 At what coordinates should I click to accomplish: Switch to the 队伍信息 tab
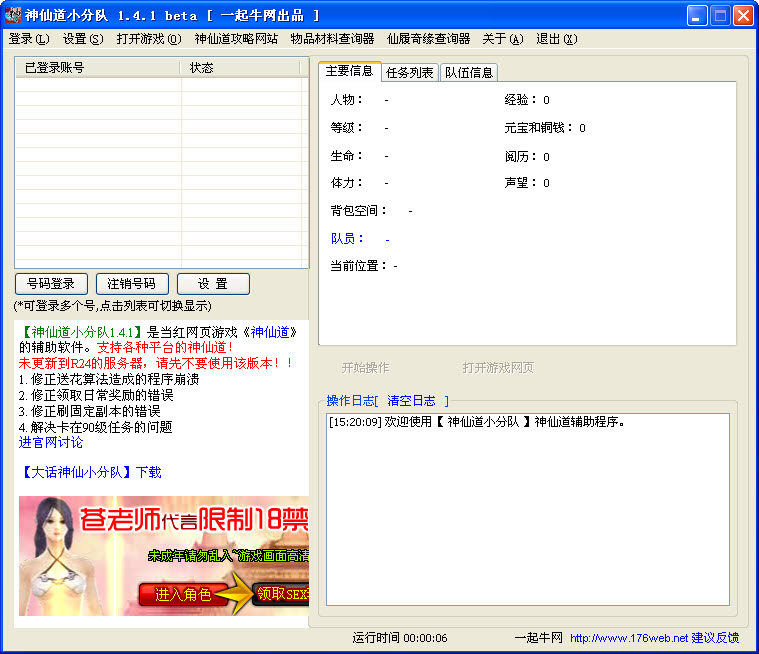tap(469, 73)
